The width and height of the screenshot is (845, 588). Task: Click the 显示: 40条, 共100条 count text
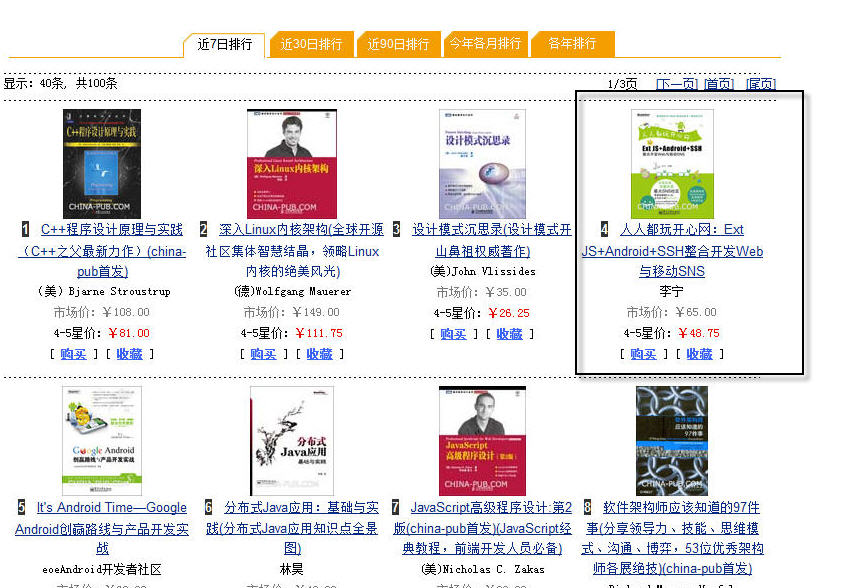[60, 84]
